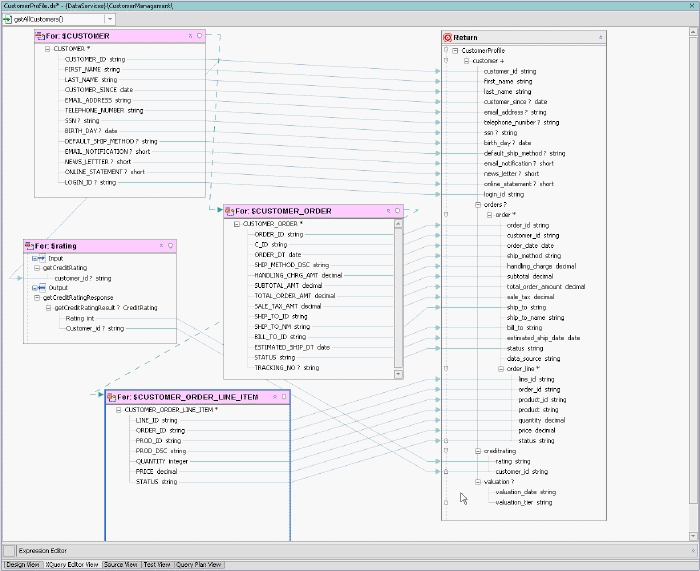700x571 pixels.
Task: Select valuation_date string in Return
Action: tap(526, 492)
